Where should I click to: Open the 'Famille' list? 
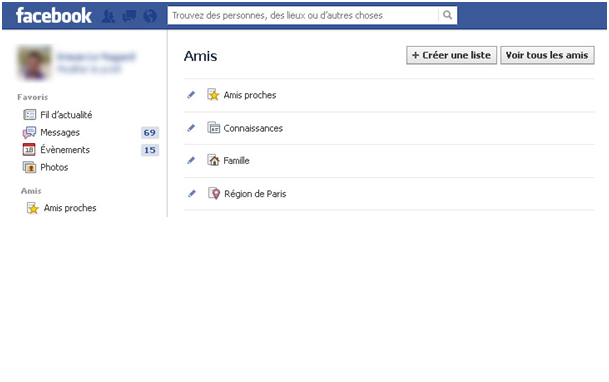click(236, 161)
